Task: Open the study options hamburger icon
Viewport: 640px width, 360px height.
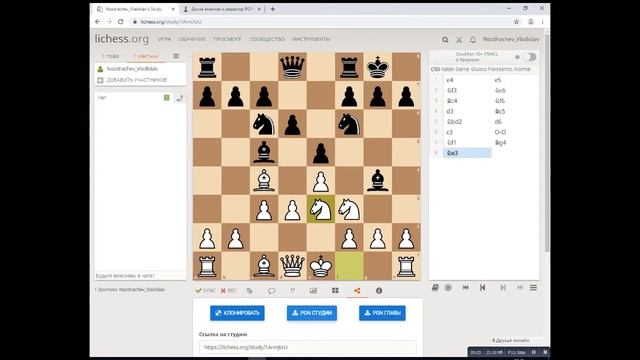Action: (176, 56)
